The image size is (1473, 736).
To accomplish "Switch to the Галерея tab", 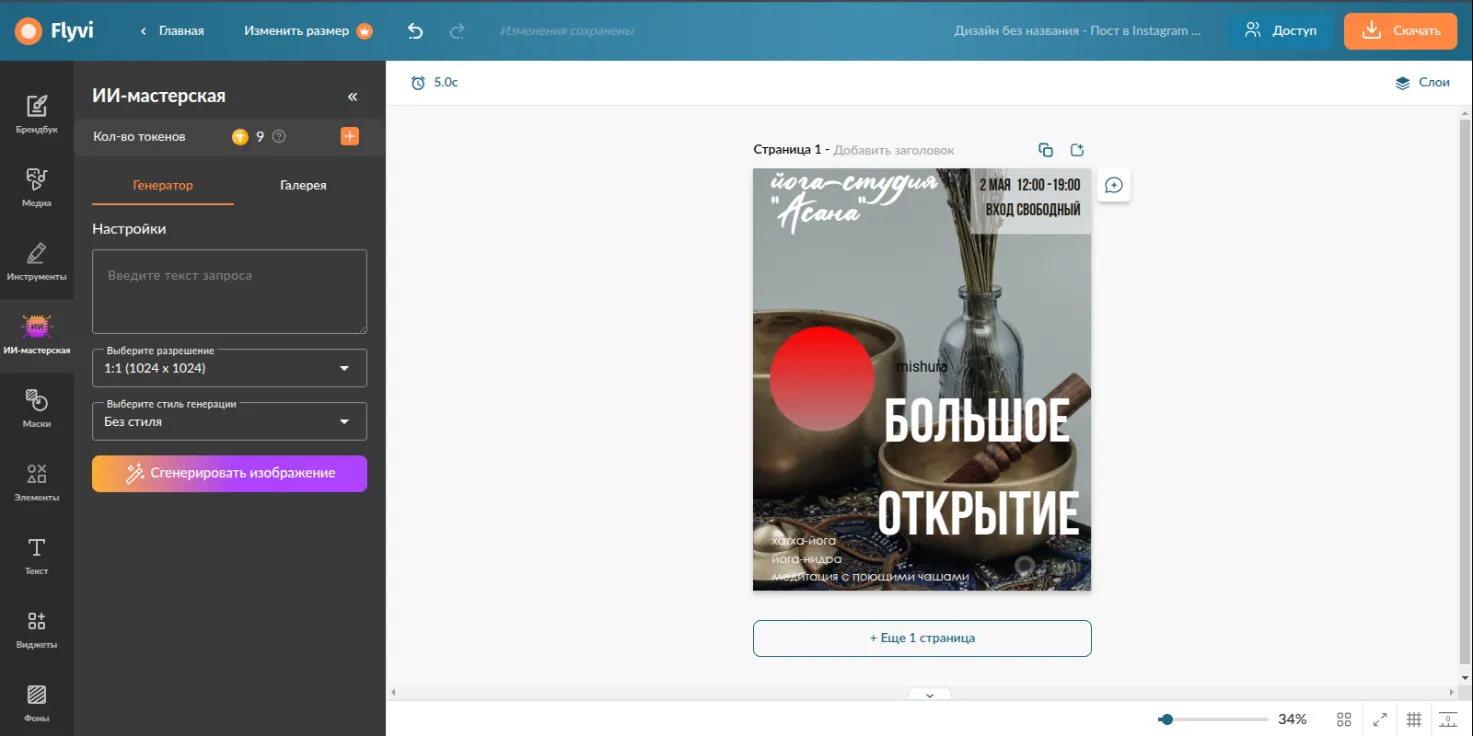I will click(x=301, y=185).
